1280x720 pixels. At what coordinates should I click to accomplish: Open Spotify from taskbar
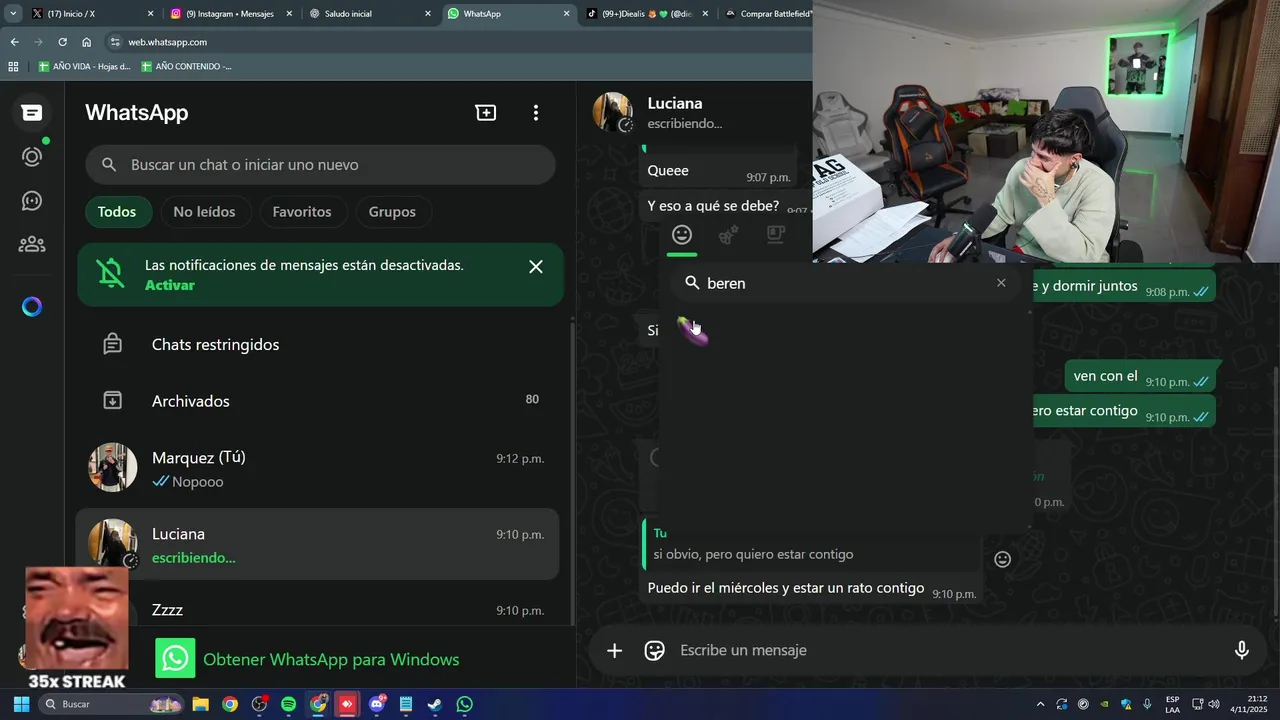point(289,704)
